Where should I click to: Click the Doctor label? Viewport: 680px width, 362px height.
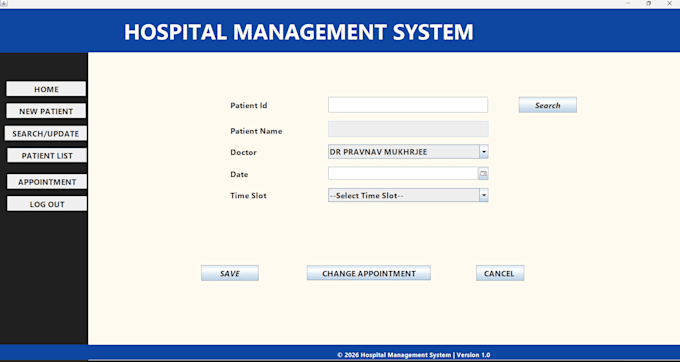pos(243,153)
